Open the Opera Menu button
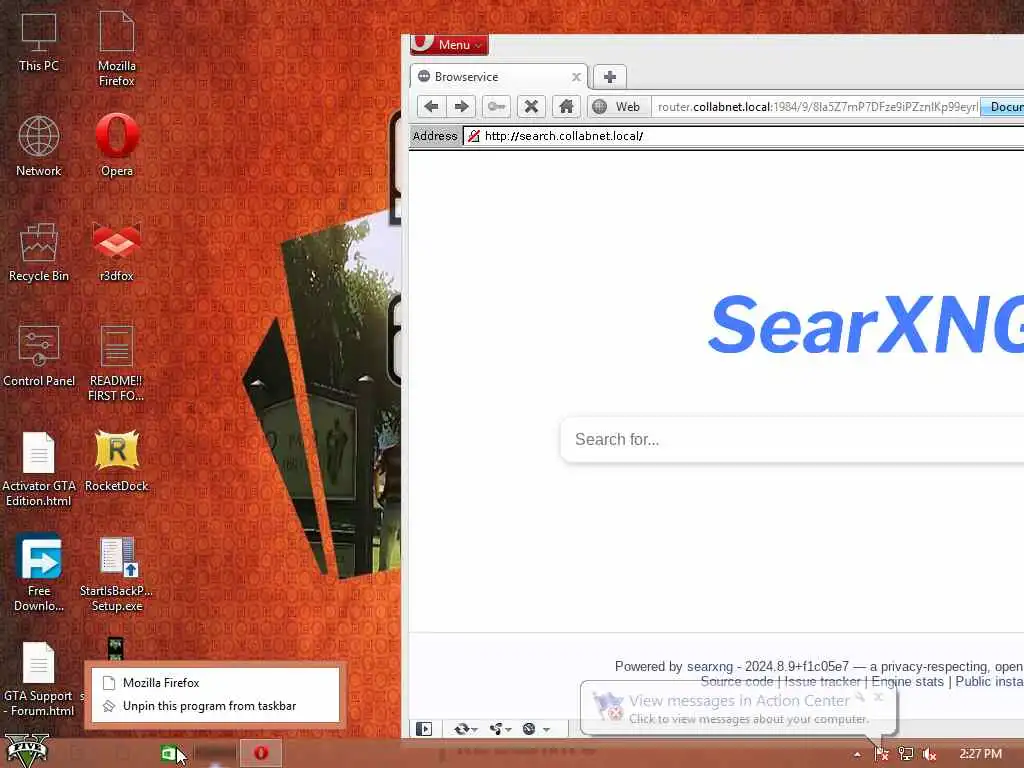Screen dimensions: 1024x768 449,44
